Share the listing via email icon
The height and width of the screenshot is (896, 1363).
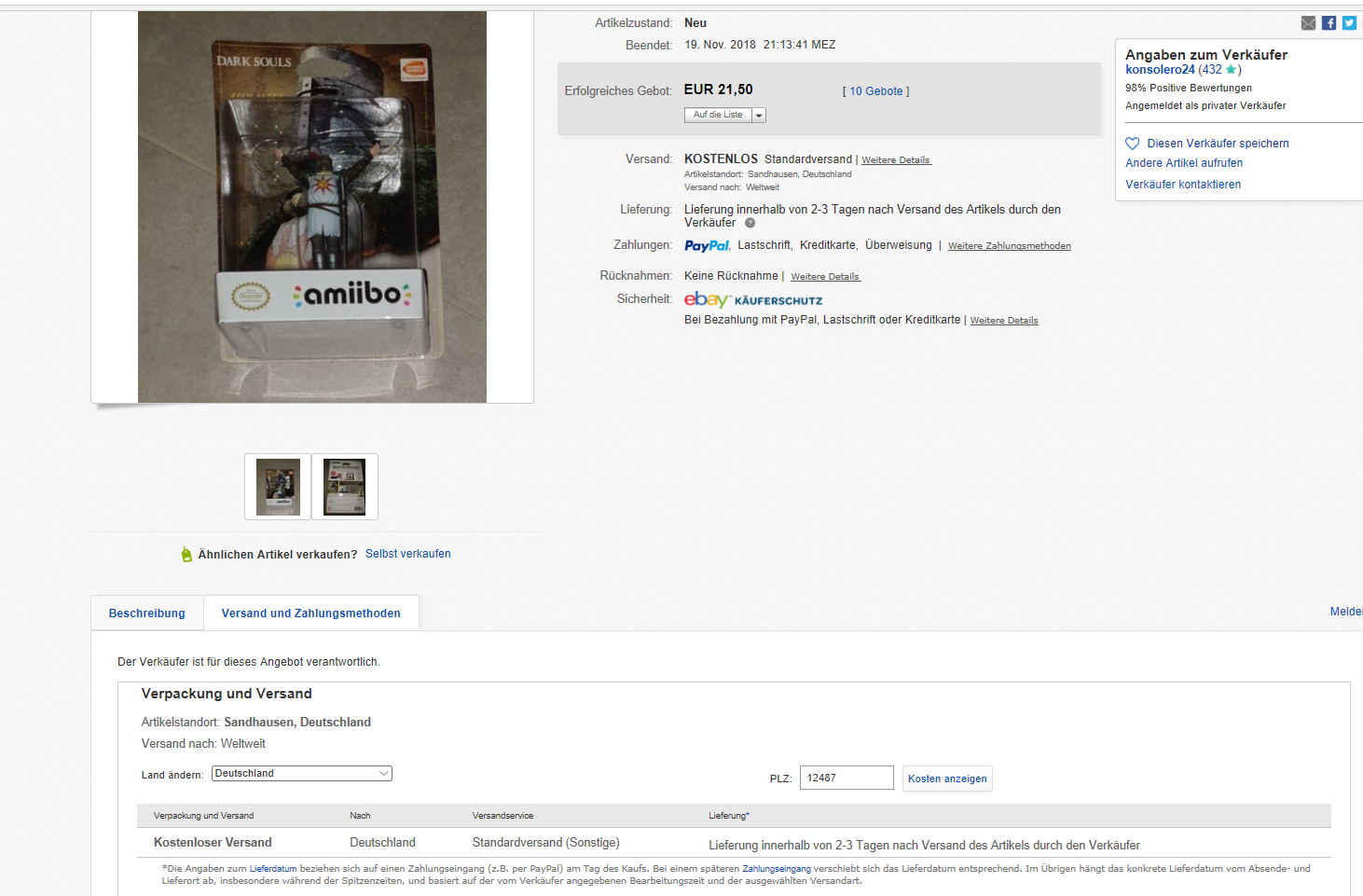(1308, 23)
